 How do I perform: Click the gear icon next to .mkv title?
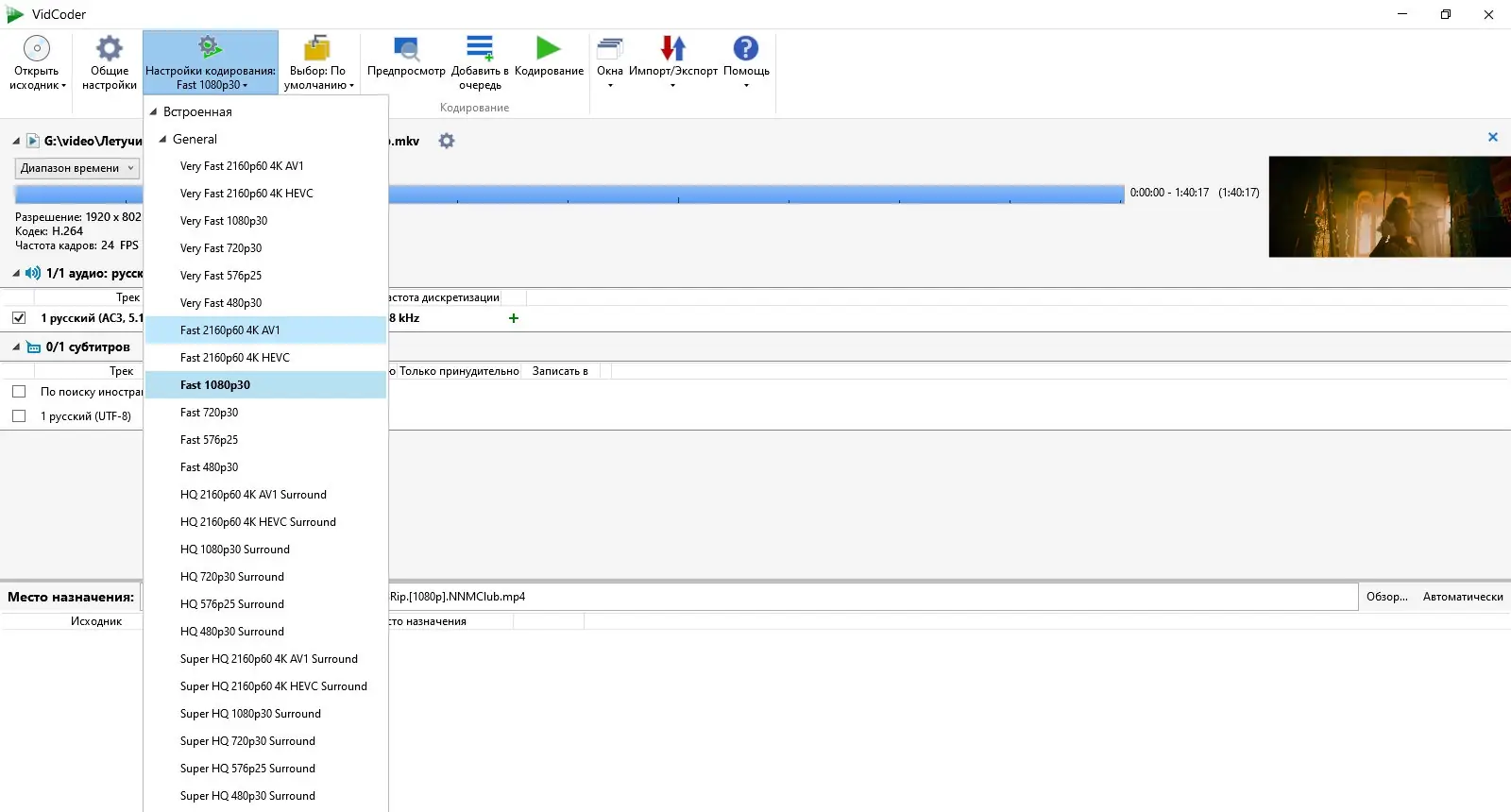coord(447,141)
